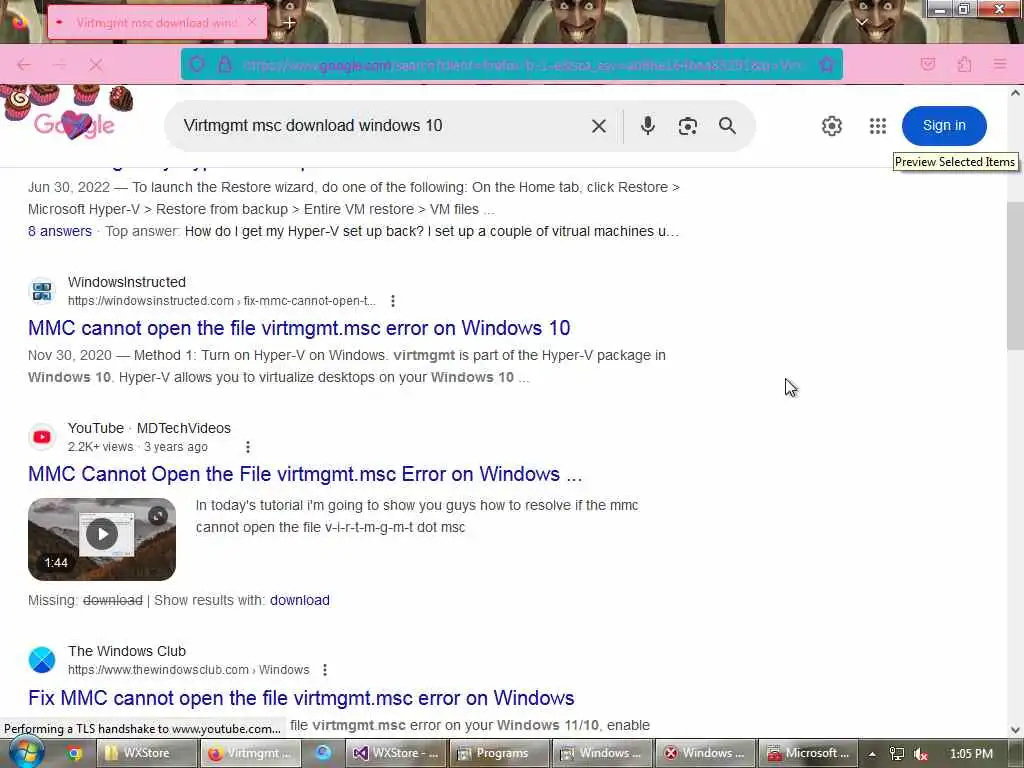
Task: Click the YouTube MDTechVideos source label
Action: 149,428
